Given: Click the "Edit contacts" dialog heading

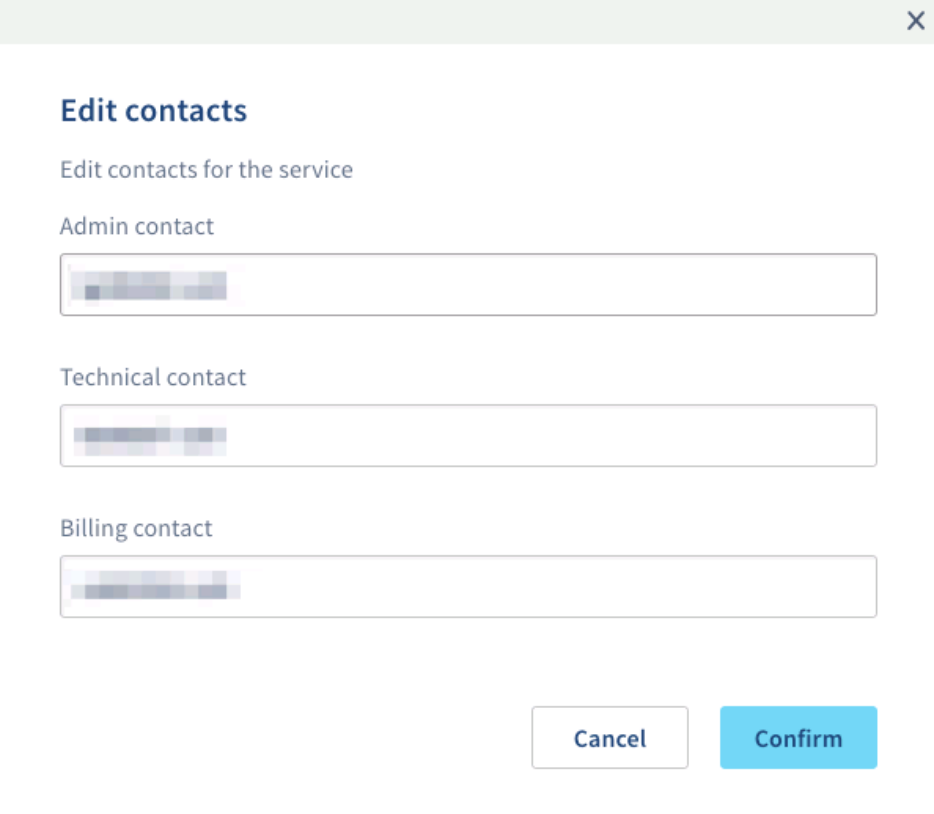Looking at the screenshot, I should 154,111.
